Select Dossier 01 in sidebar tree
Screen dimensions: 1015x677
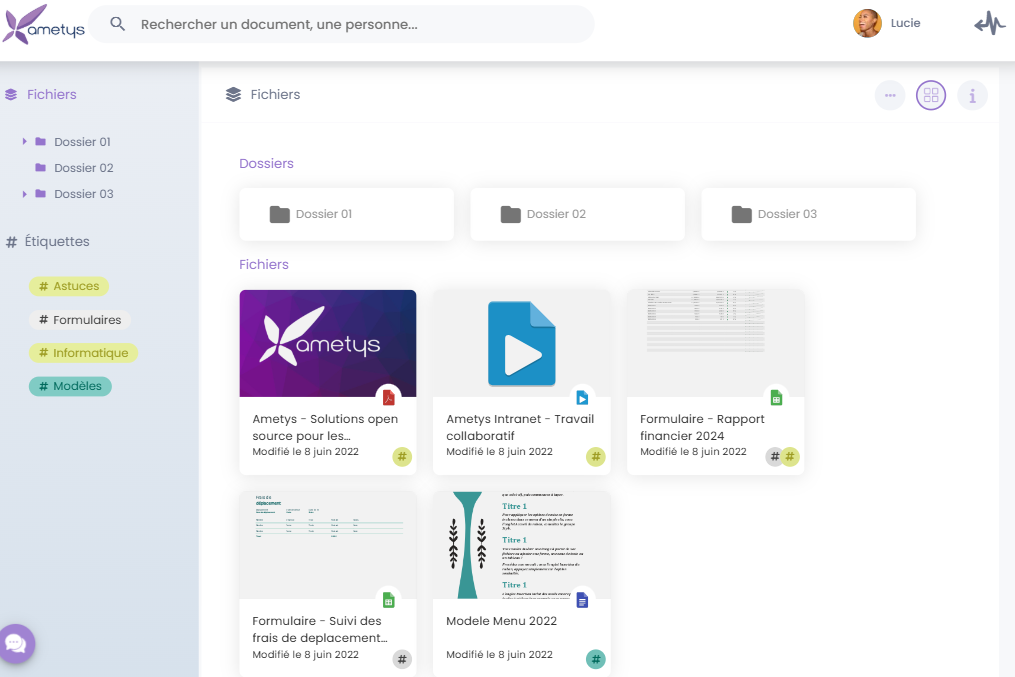[82, 142]
